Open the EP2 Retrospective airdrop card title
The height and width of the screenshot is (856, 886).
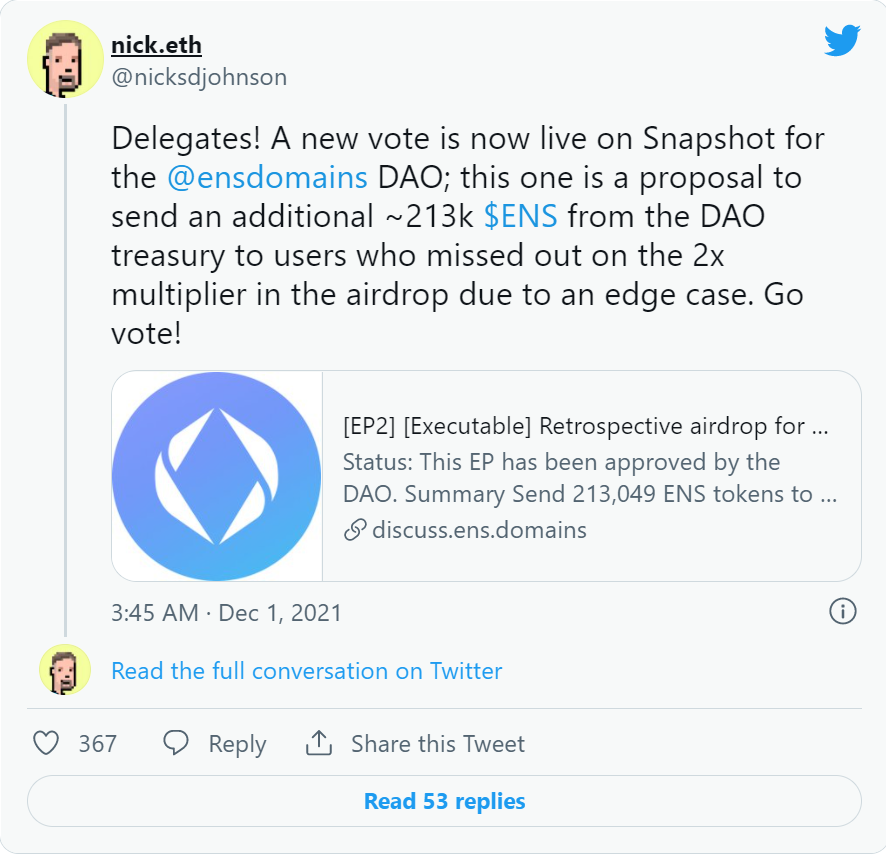585,426
